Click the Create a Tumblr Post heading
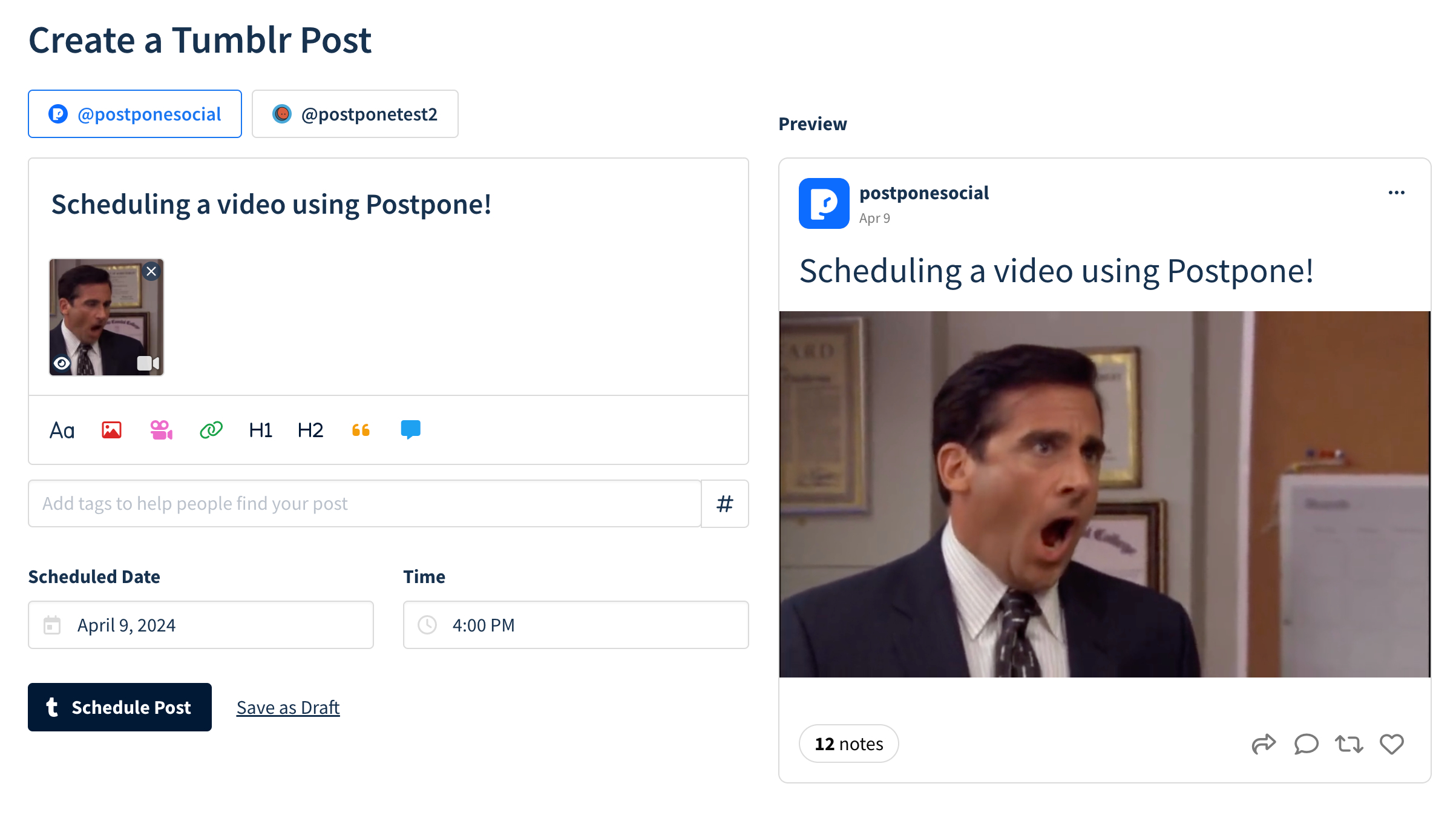1456x821 pixels. 200,40
